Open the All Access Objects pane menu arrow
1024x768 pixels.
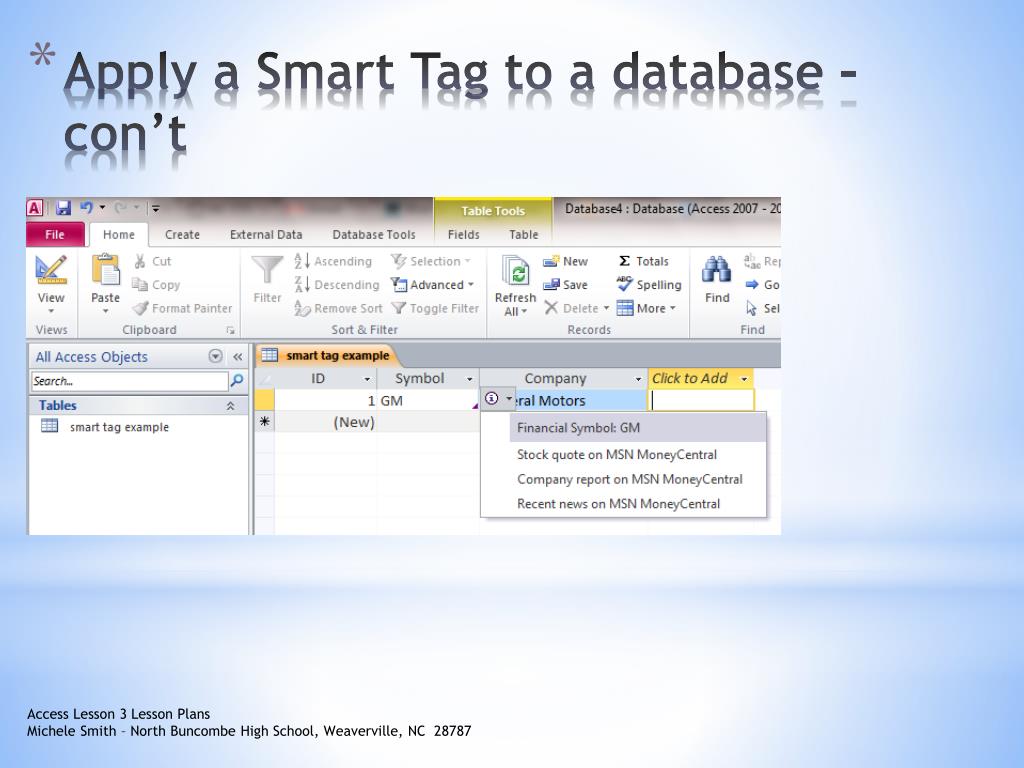[215, 356]
